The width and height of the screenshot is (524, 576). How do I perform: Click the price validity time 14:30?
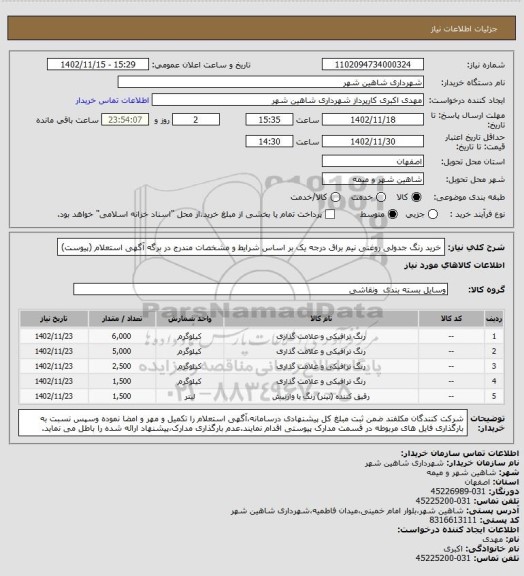269,141
